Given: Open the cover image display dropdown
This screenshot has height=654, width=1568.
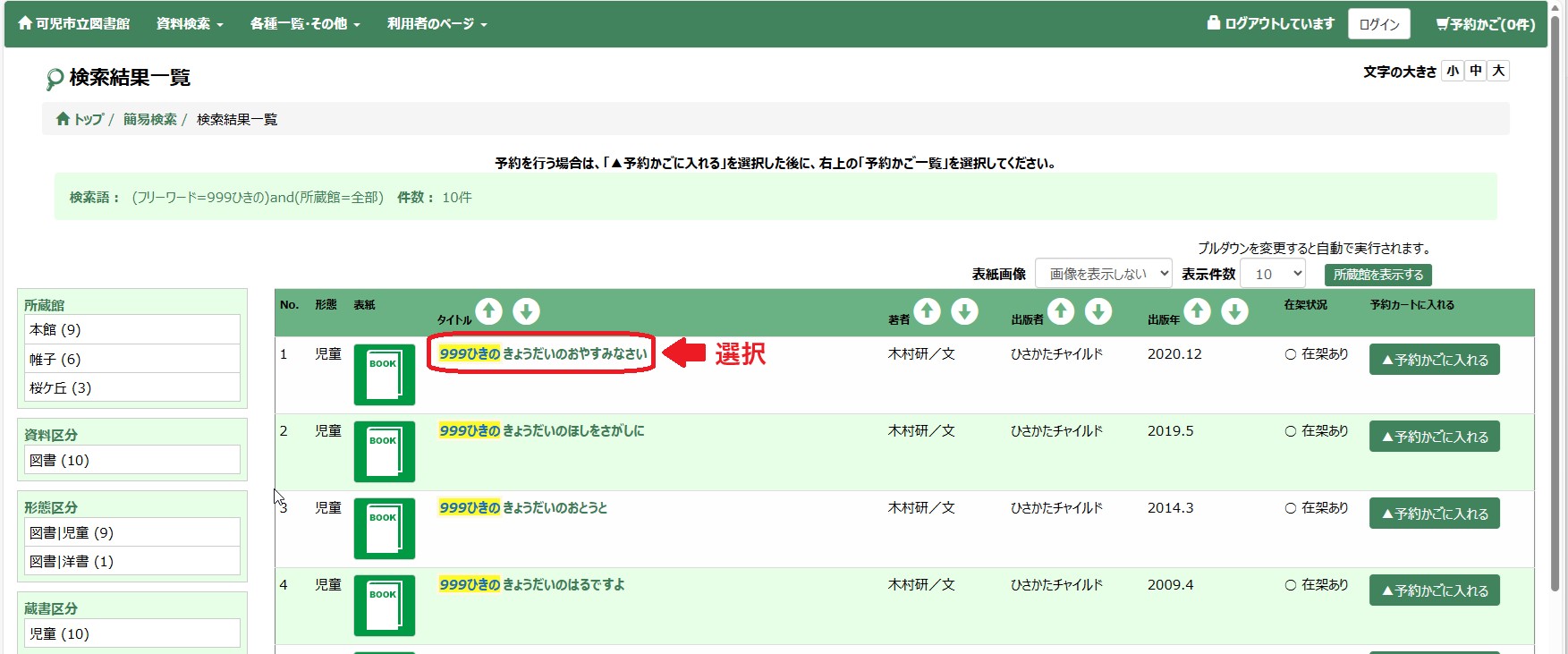Looking at the screenshot, I should (x=1103, y=274).
